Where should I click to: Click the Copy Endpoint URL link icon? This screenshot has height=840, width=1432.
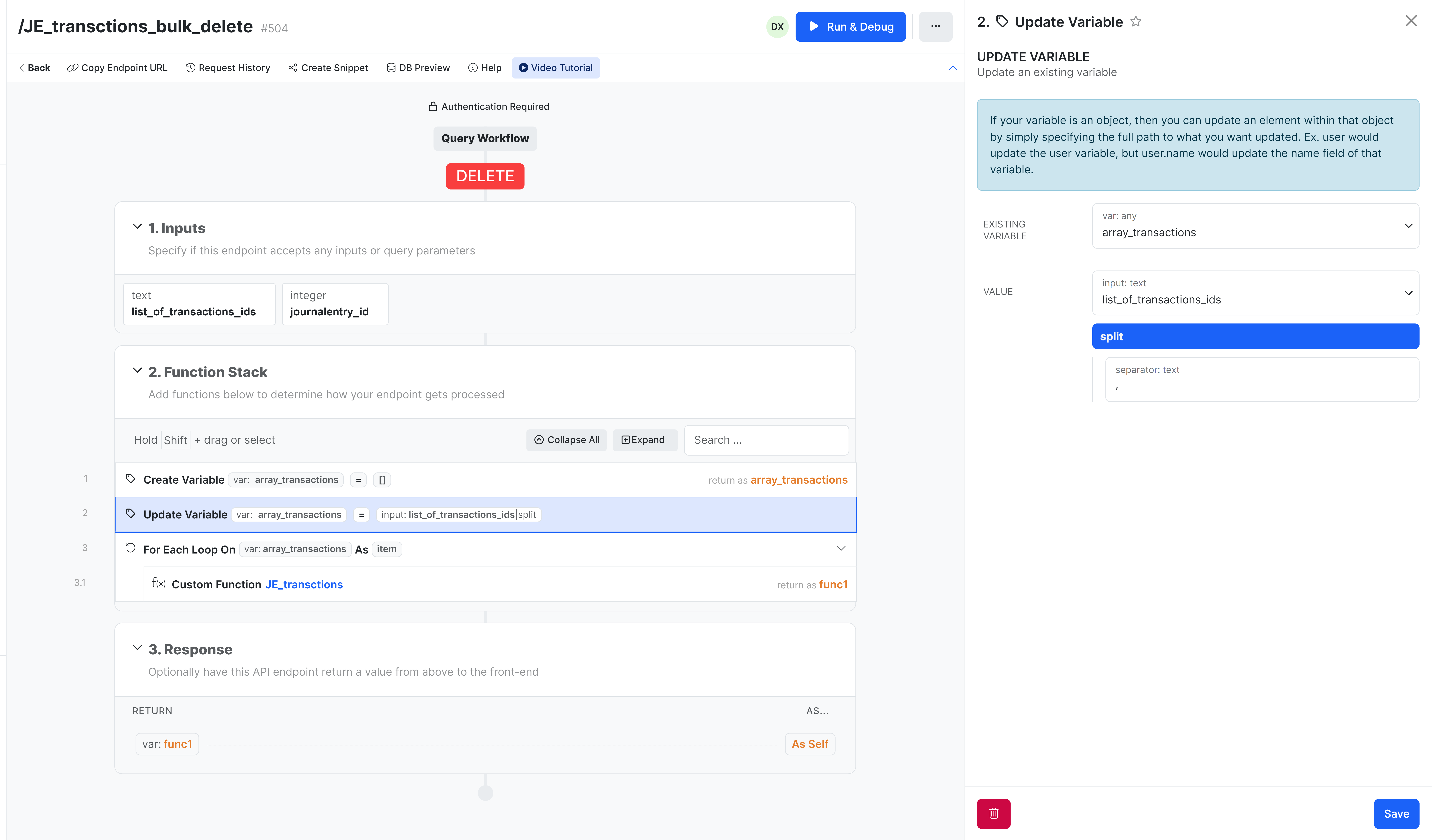72,68
